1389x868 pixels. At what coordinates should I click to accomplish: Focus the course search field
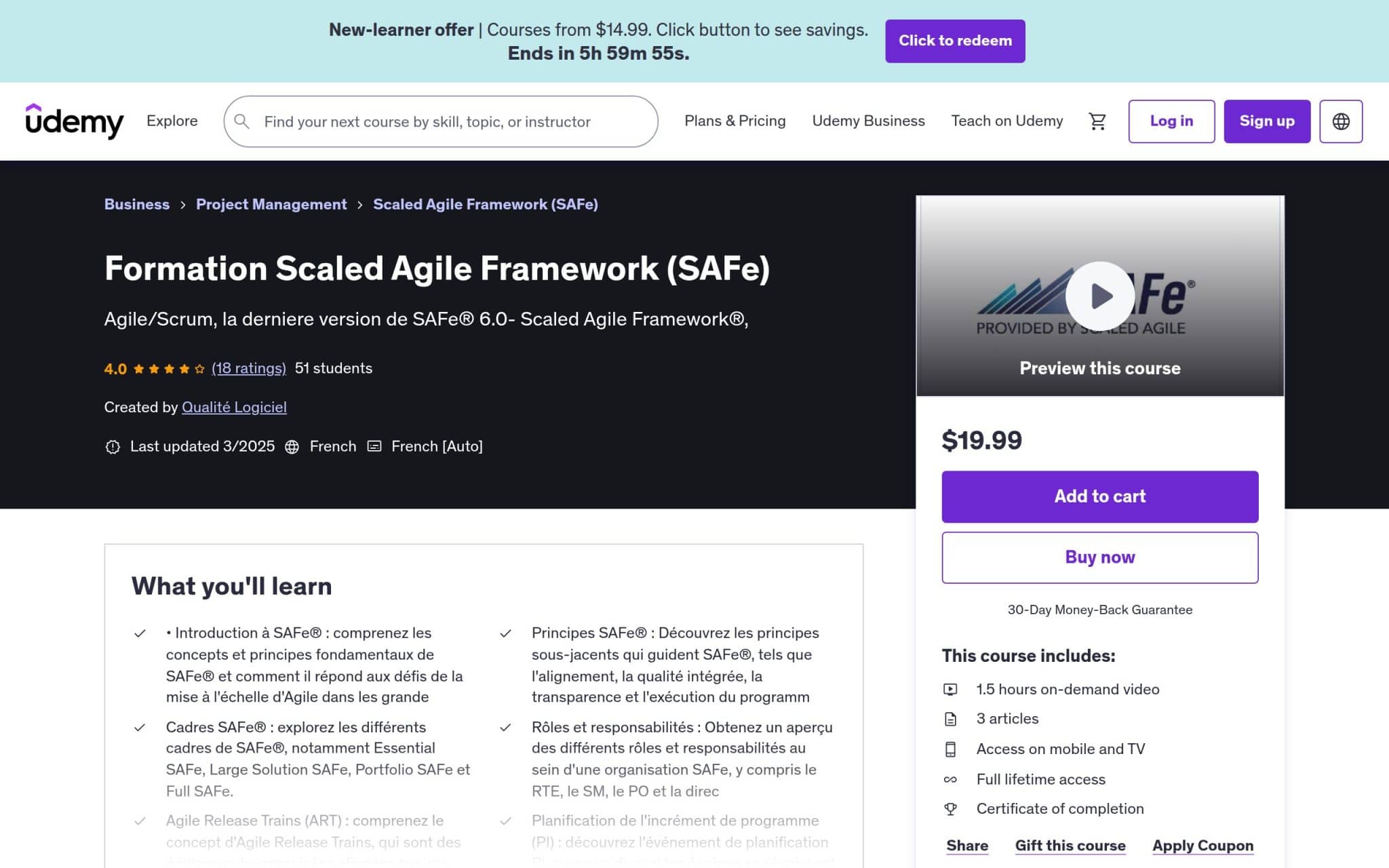tap(441, 121)
